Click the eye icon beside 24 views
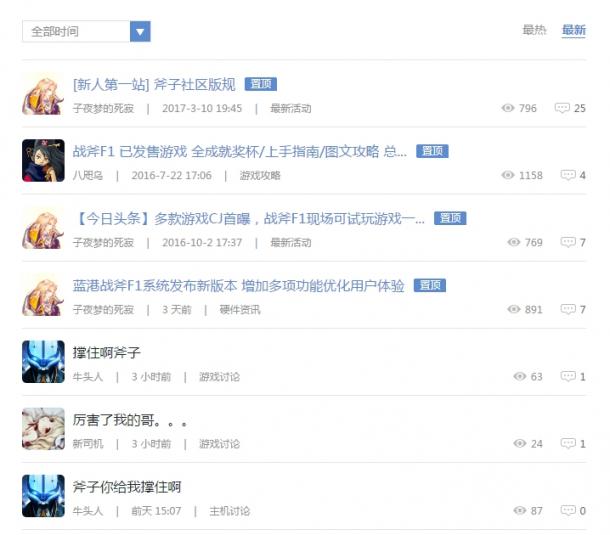610x535 pixels. 520,443
